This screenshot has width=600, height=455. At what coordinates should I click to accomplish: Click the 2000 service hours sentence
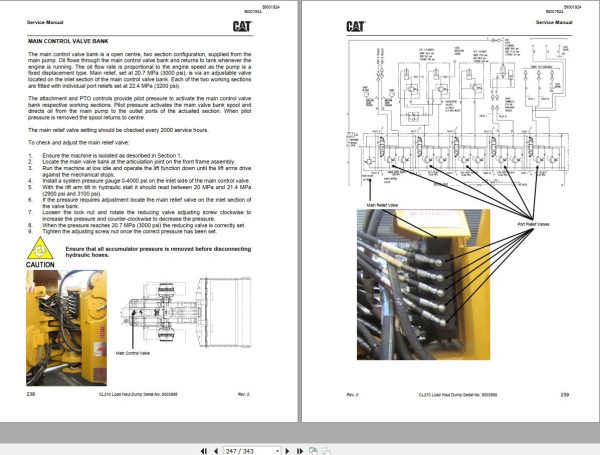(118, 130)
